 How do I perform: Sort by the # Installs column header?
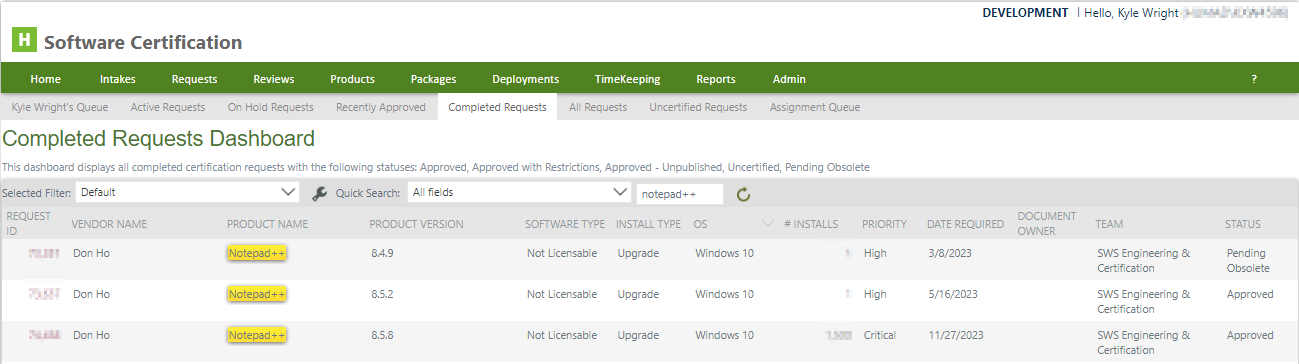(811, 224)
